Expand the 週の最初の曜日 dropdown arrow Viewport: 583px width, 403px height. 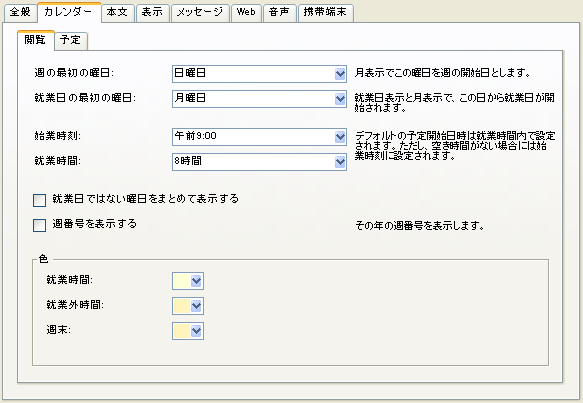pos(340,74)
